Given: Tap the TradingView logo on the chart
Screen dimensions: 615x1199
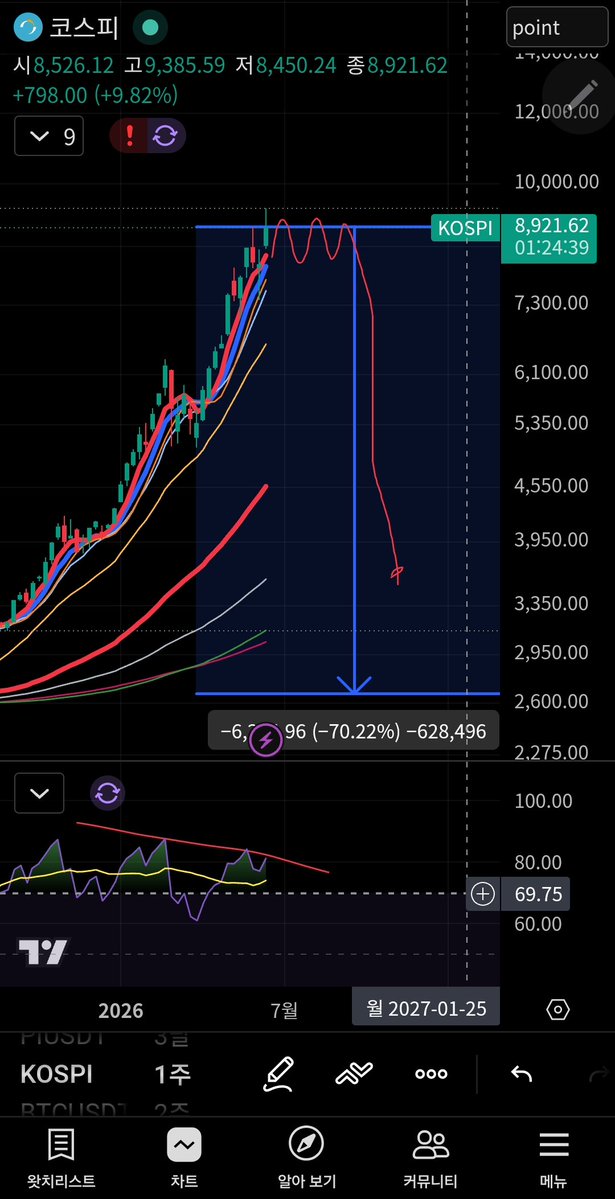Looking at the screenshot, I should pos(43,953).
